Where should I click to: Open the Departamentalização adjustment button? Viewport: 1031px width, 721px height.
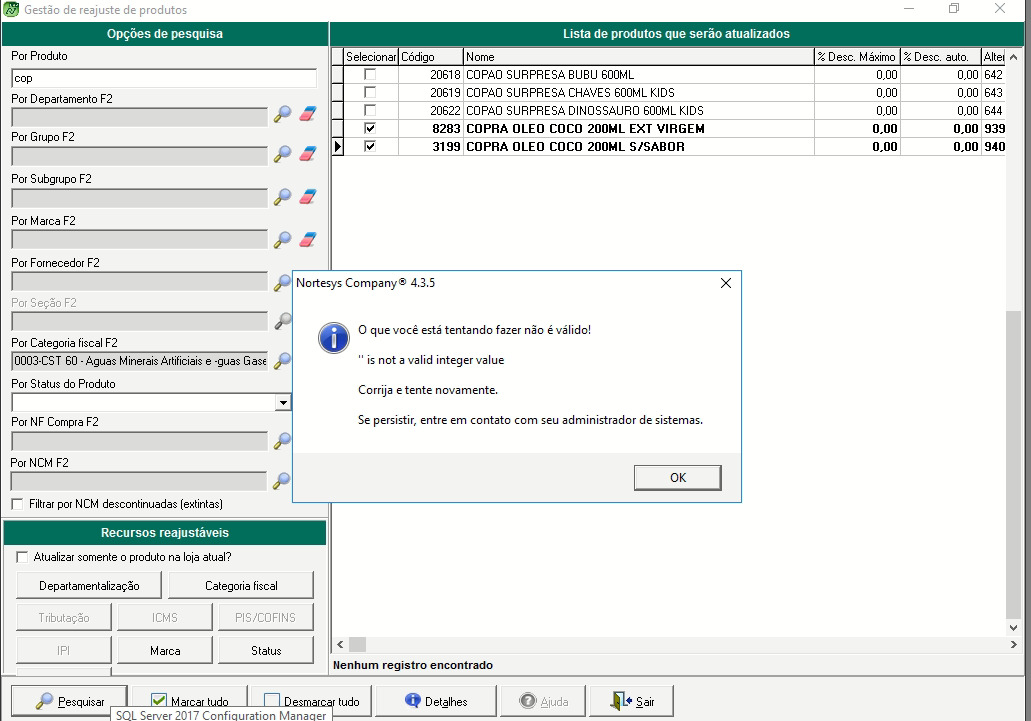pos(89,585)
